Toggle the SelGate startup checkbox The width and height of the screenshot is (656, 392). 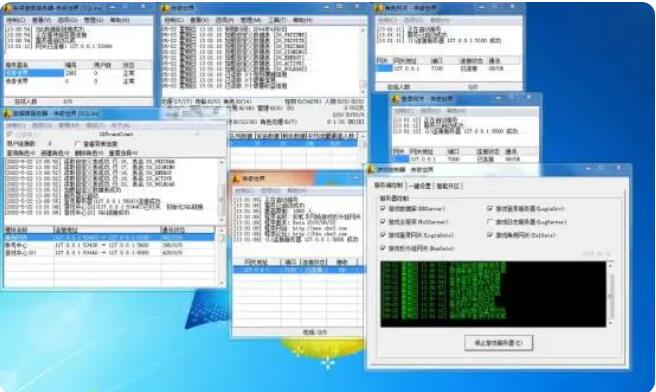coord(490,235)
